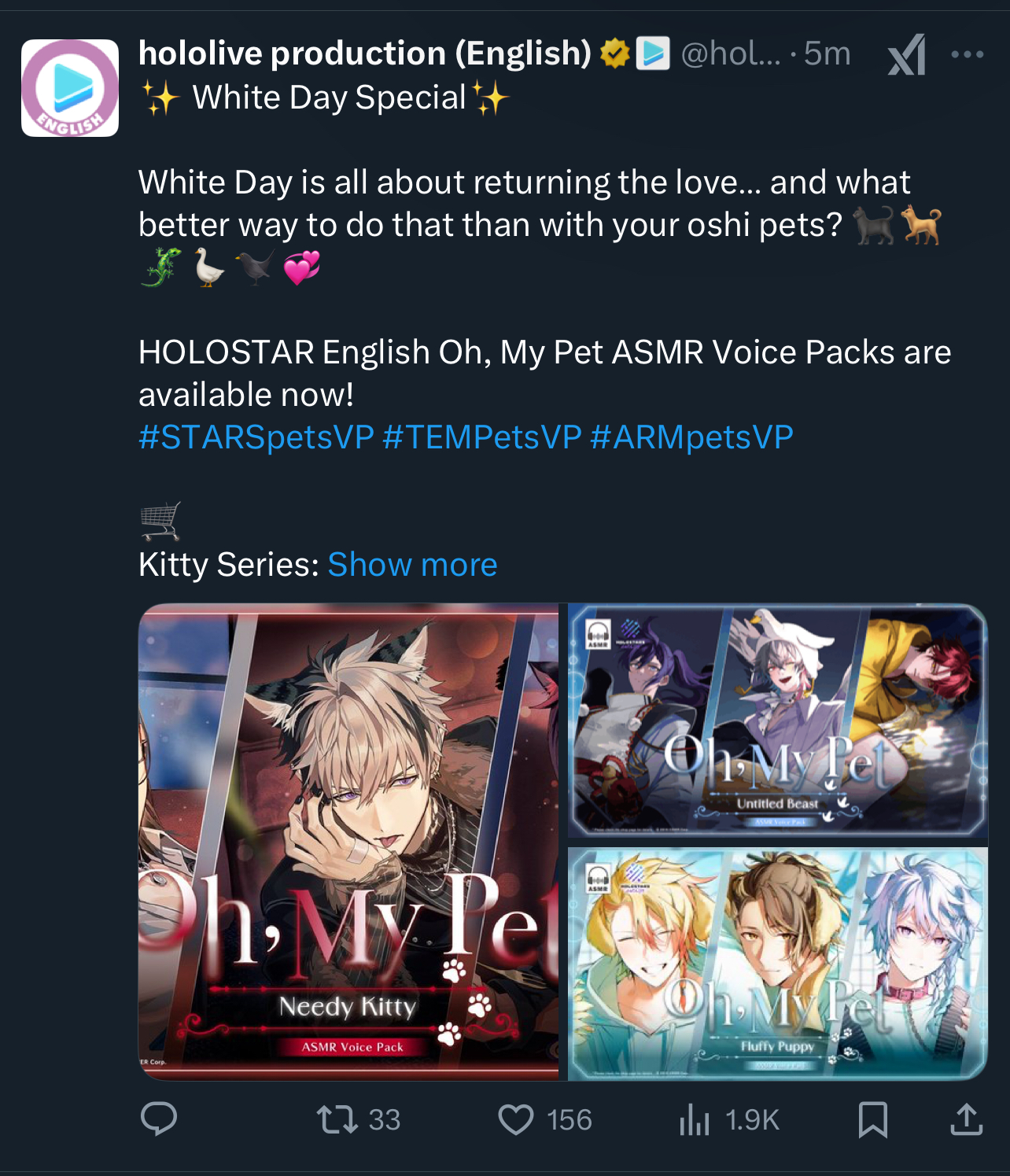Bookmark this hololive post

point(873,1119)
